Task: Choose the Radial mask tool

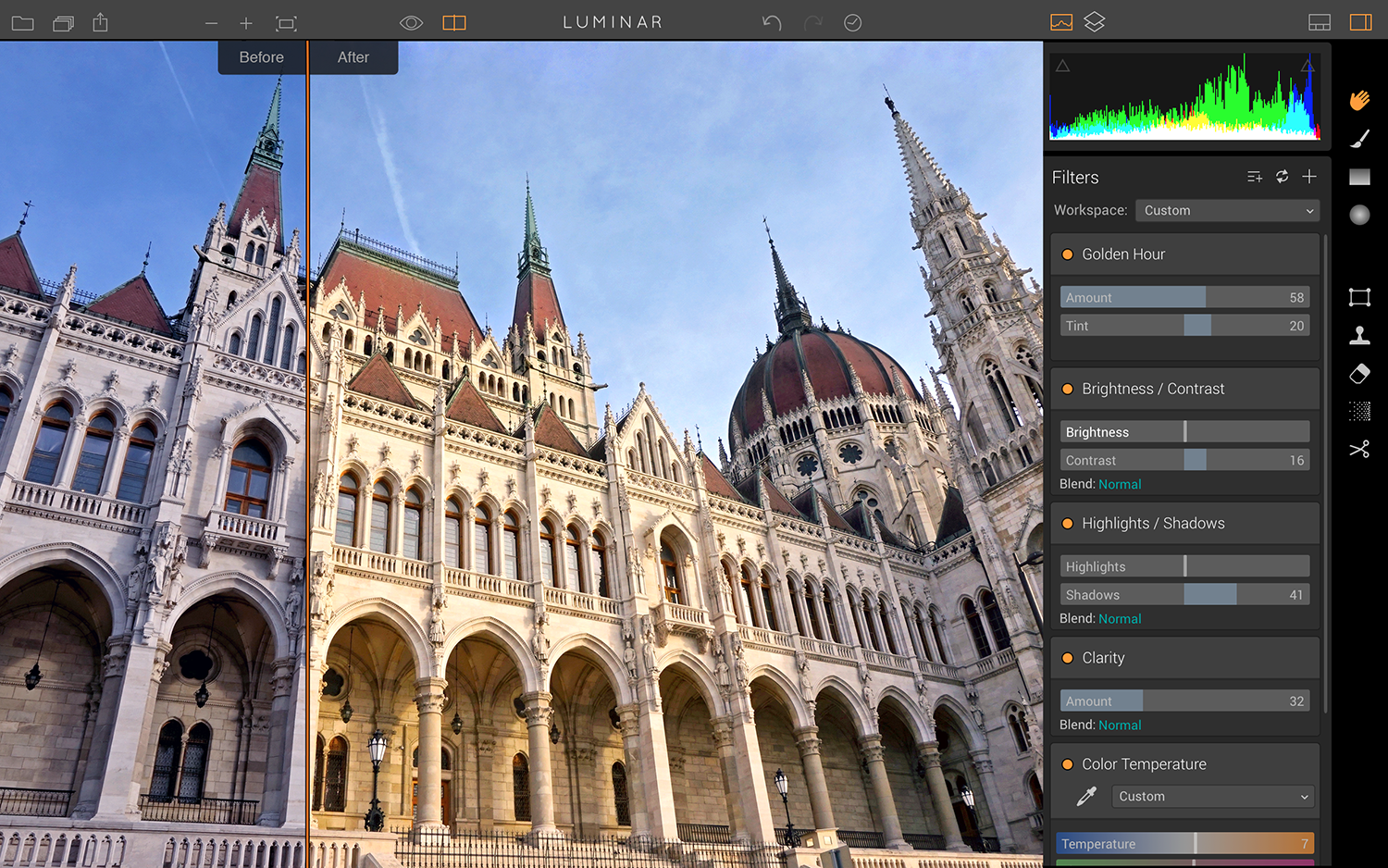Action: point(1359,215)
